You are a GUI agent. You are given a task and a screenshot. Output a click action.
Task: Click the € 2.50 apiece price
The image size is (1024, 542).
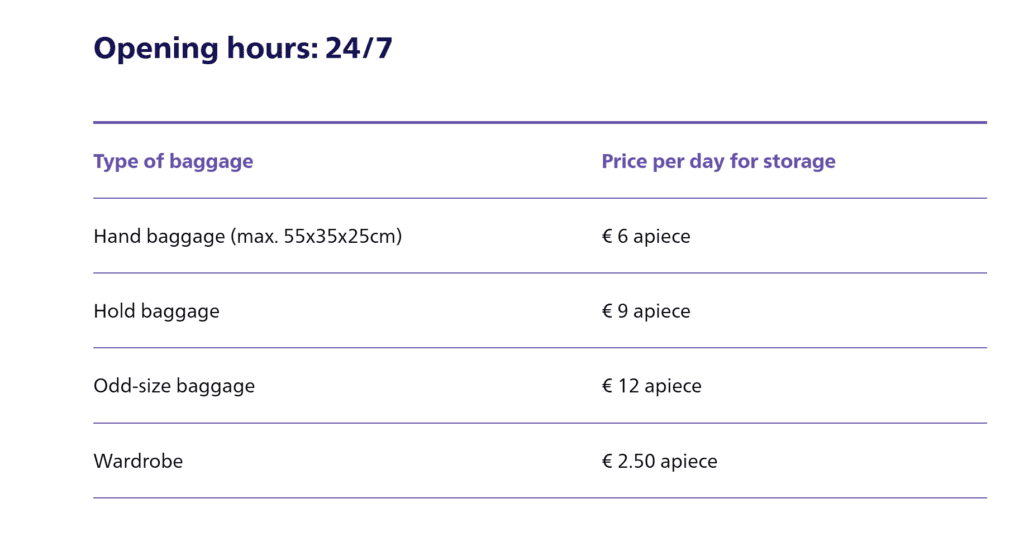(x=659, y=461)
